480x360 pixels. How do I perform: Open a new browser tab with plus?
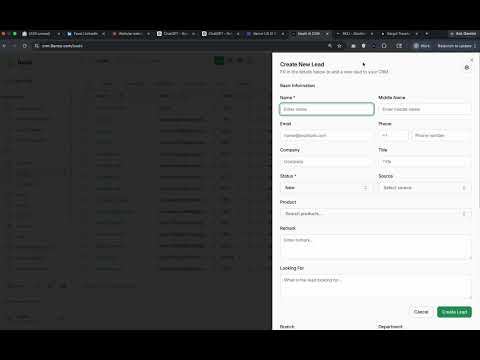point(427,34)
